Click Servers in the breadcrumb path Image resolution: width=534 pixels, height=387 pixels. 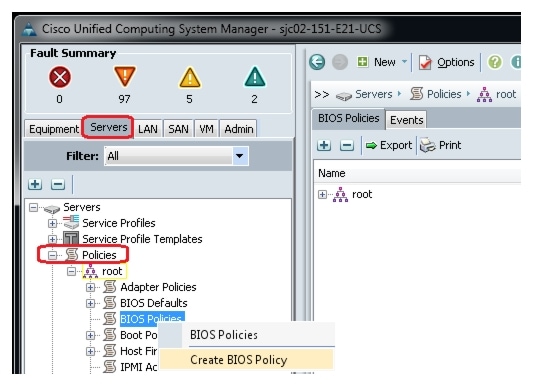tap(374, 94)
